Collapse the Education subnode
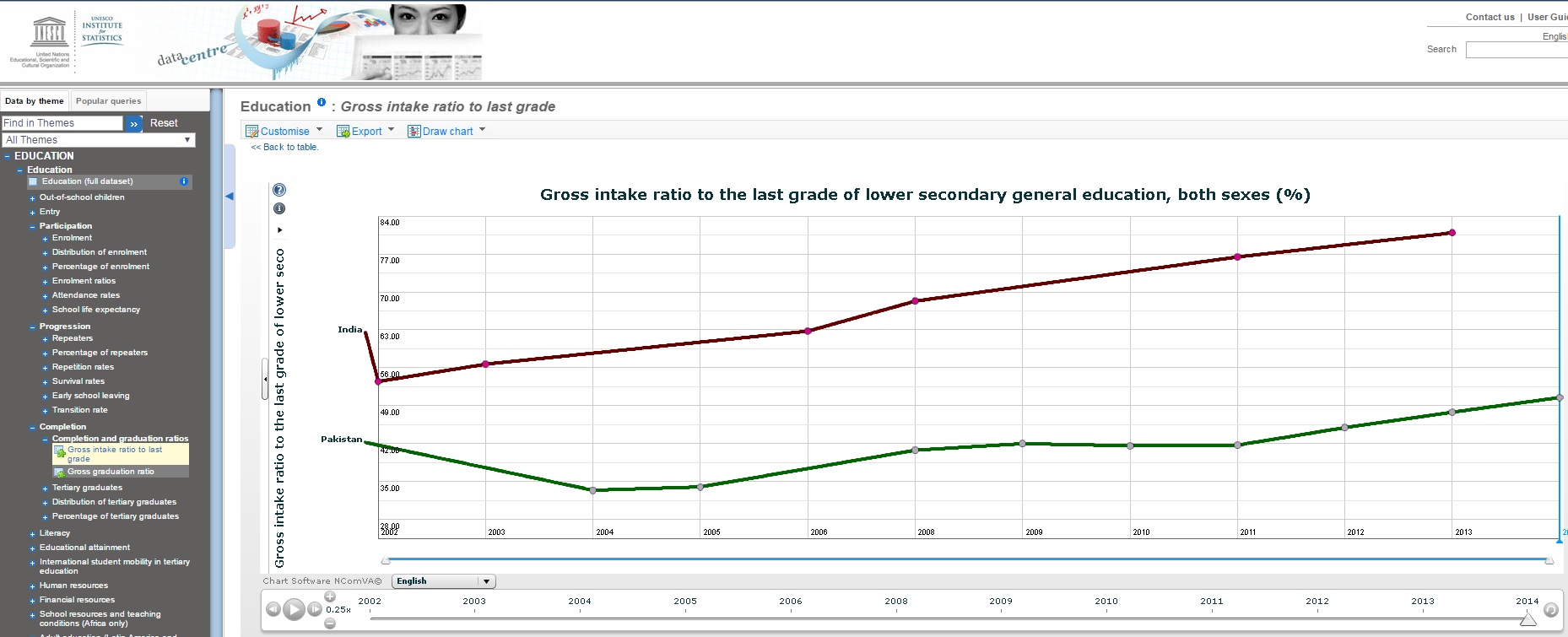Viewport: 1568px width, 637px height. pyautogui.click(x=19, y=170)
